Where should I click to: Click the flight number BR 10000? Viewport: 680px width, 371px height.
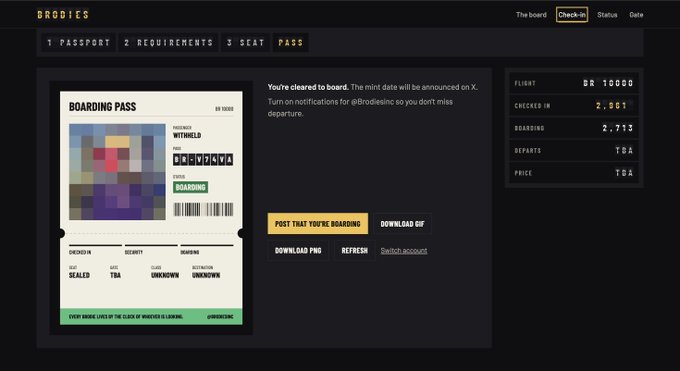pos(608,83)
